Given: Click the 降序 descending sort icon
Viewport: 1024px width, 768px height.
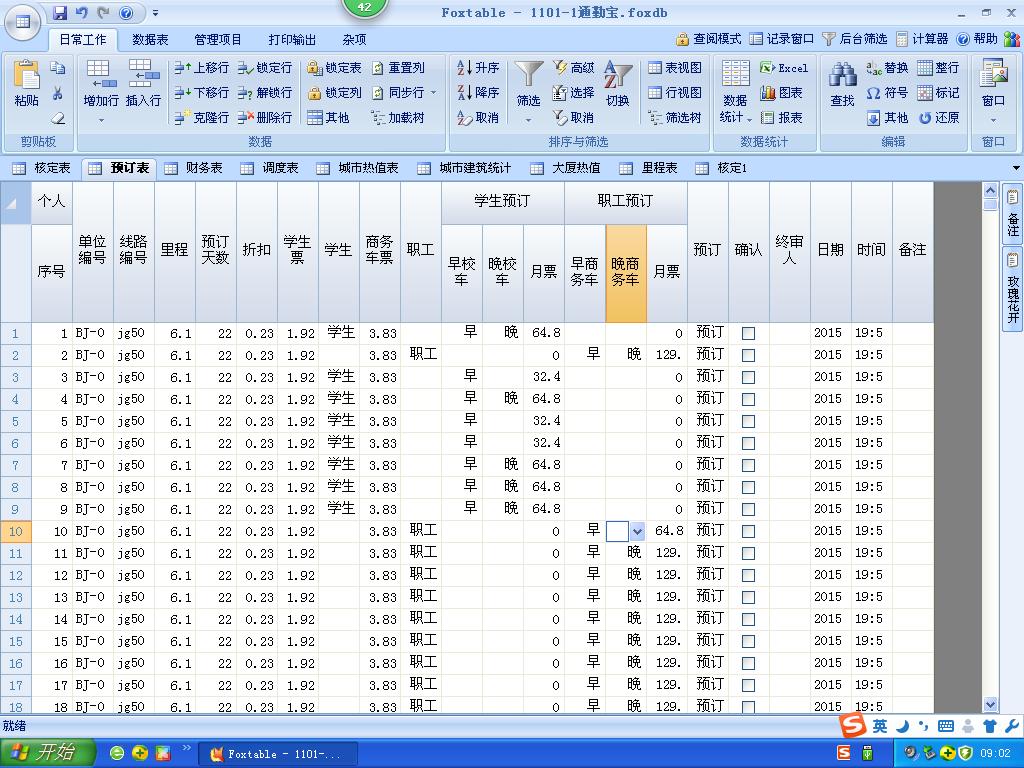Looking at the screenshot, I should [x=464, y=93].
